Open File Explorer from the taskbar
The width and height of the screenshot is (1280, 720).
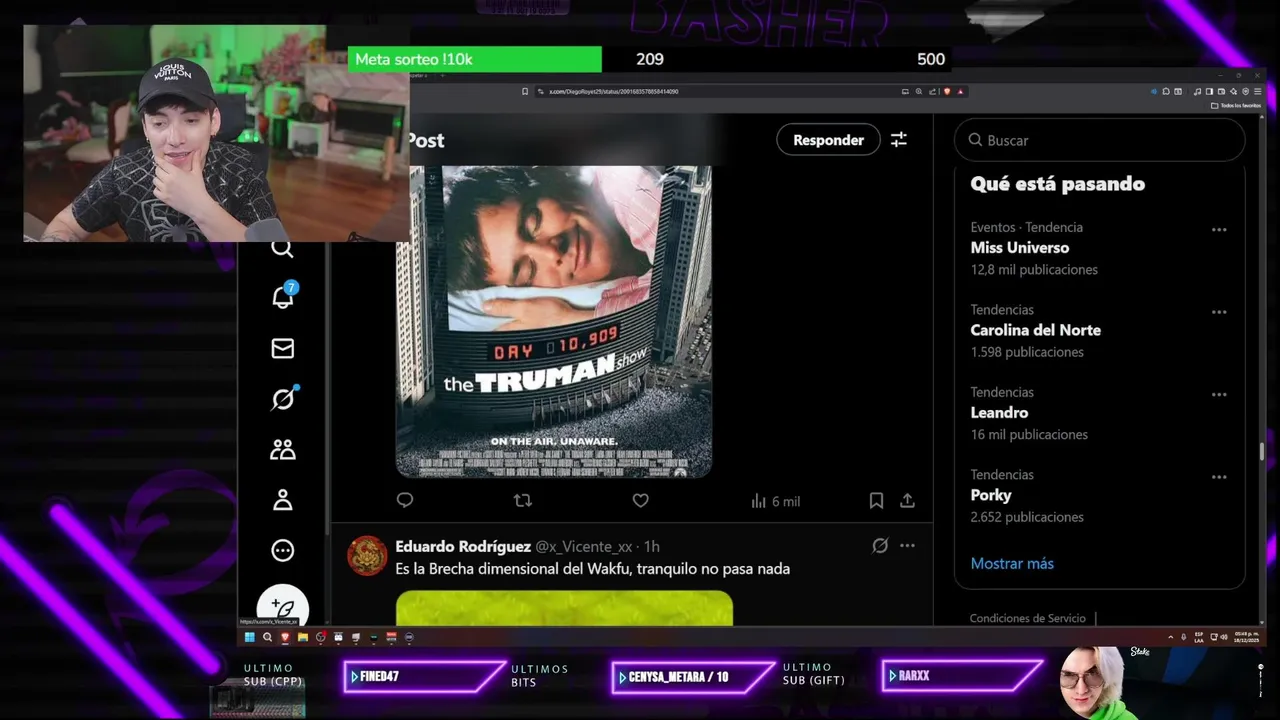303,637
